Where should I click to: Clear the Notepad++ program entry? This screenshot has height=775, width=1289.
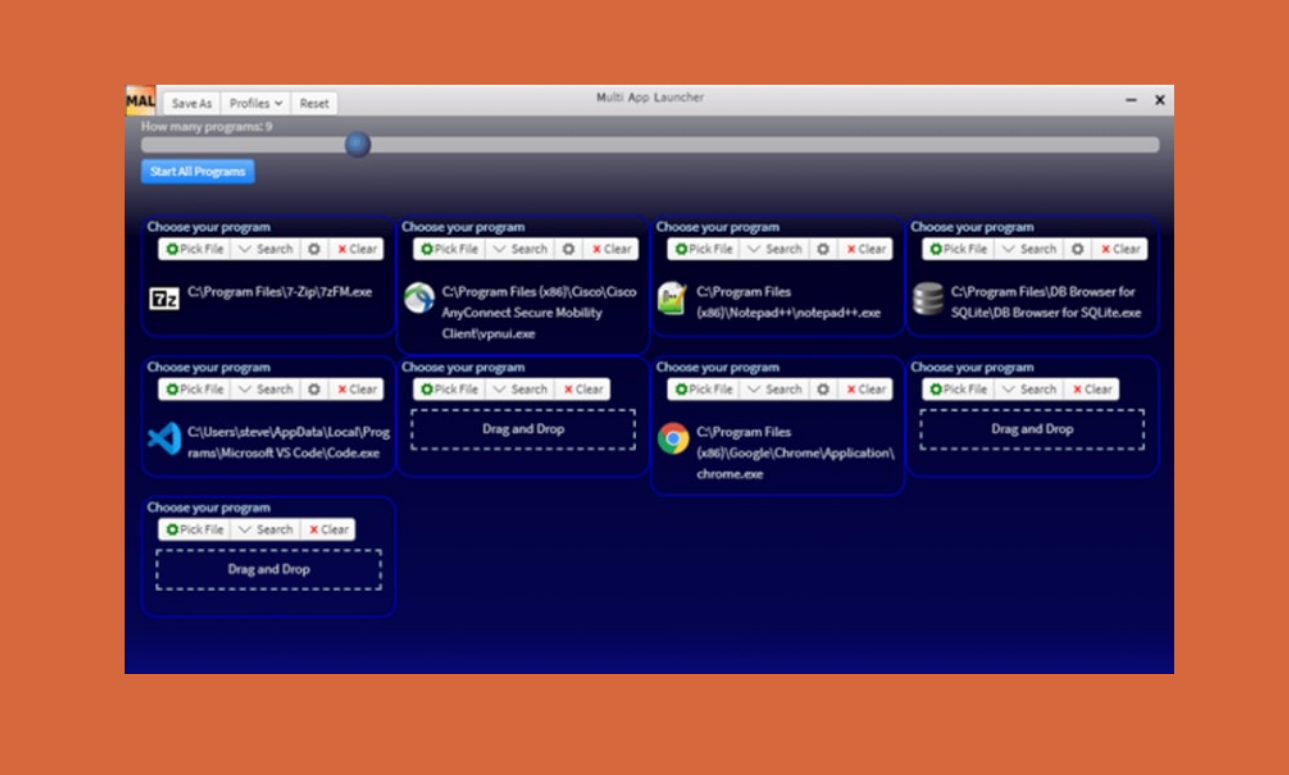click(865, 249)
